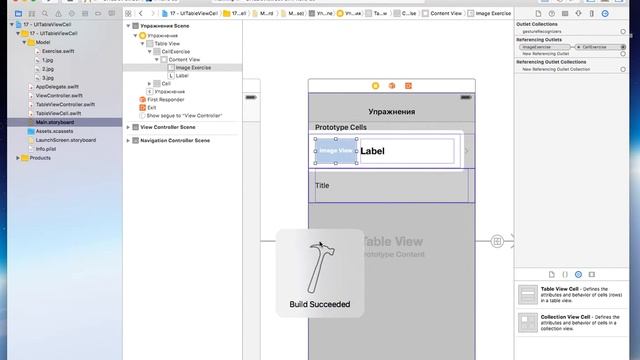This screenshot has width=640, height=360.
Task: Collapse the Model folder
Action: (24, 42)
